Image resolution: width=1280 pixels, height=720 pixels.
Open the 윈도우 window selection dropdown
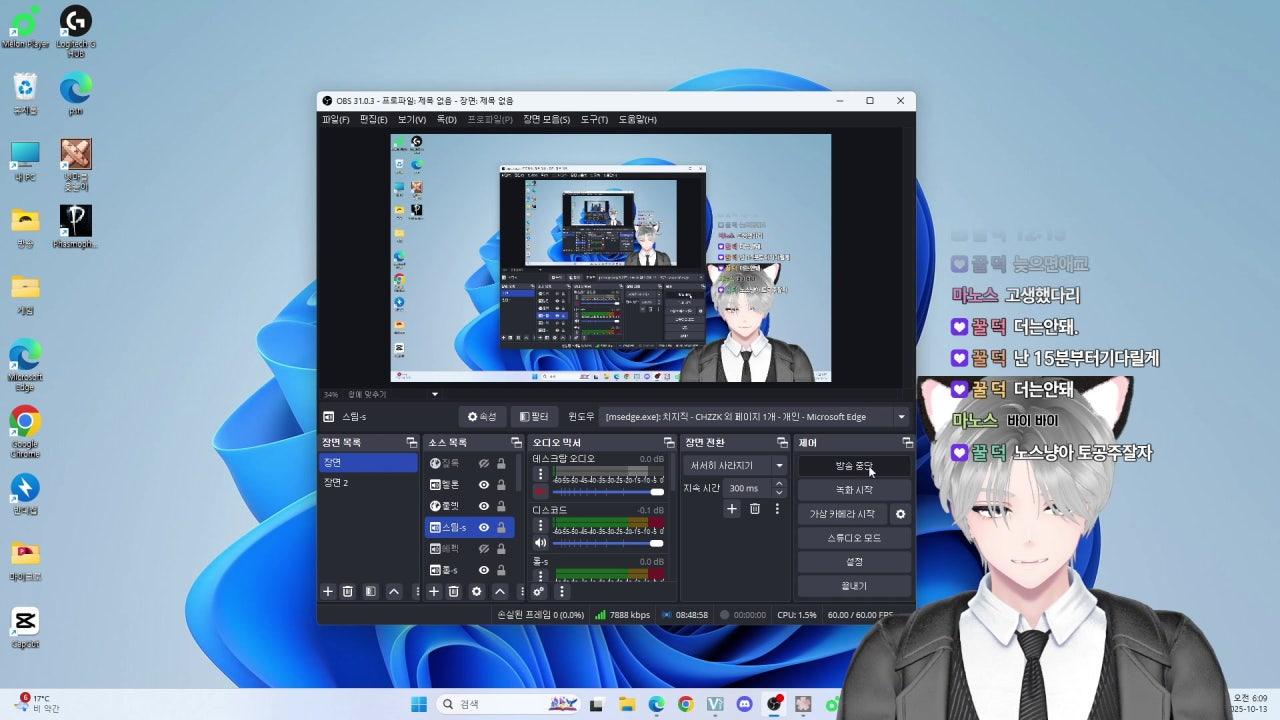click(x=901, y=417)
